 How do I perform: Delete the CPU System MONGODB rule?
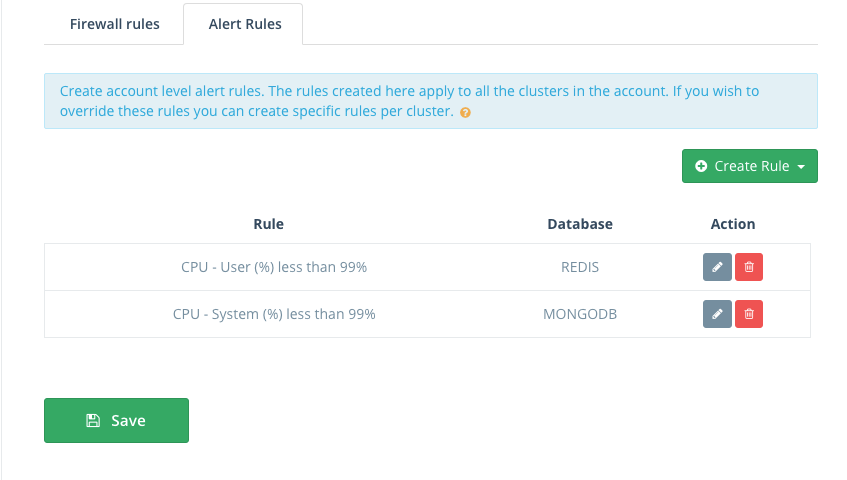pos(749,314)
